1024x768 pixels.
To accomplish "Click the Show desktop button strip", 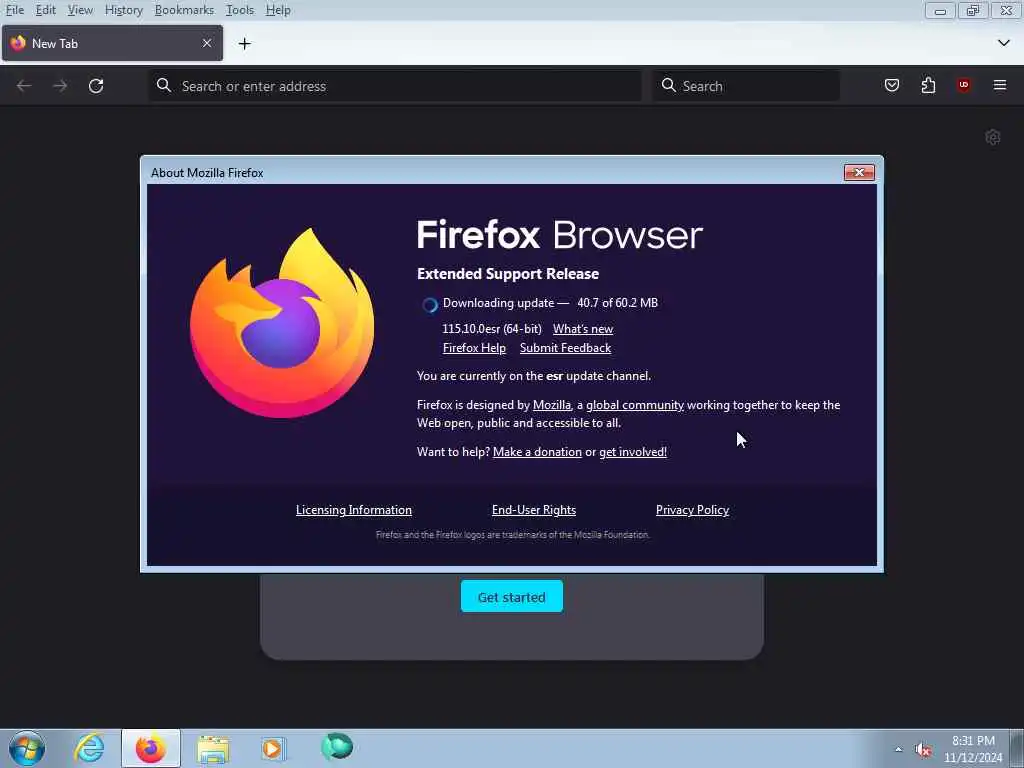I will pyautogui.click(x=1017, y=748).
